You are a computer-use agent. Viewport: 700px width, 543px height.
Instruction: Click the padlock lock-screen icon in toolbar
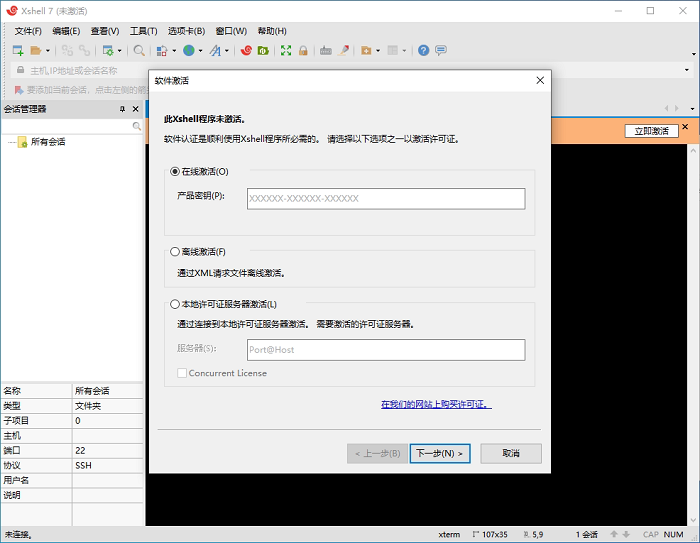coord(303,50)
